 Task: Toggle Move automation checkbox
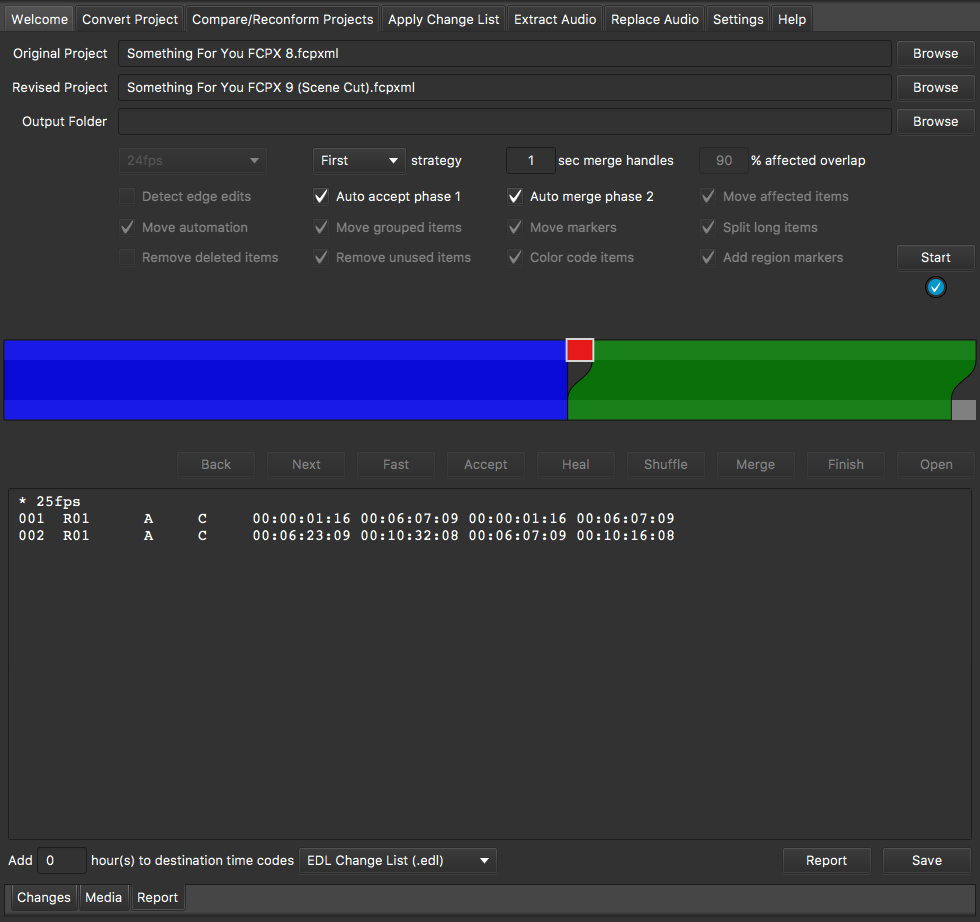pos(127,228)
